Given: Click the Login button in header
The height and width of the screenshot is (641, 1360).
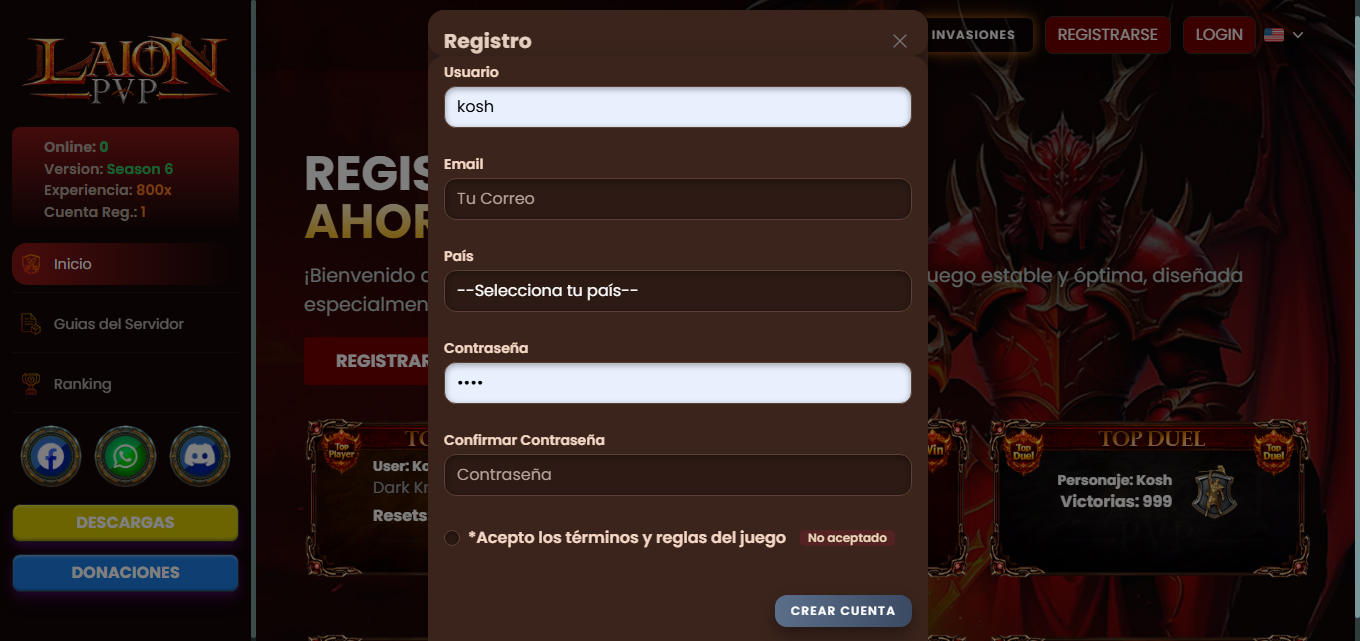Looking at the screenshot, I should (x=1219, y=35).
